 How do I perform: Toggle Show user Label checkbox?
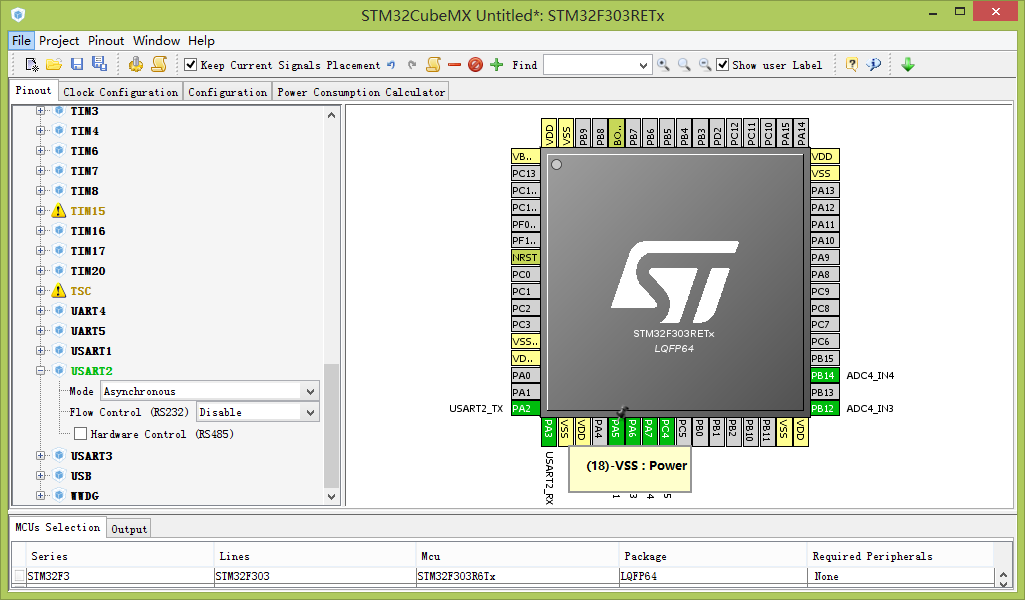click(x=722, y=64)
